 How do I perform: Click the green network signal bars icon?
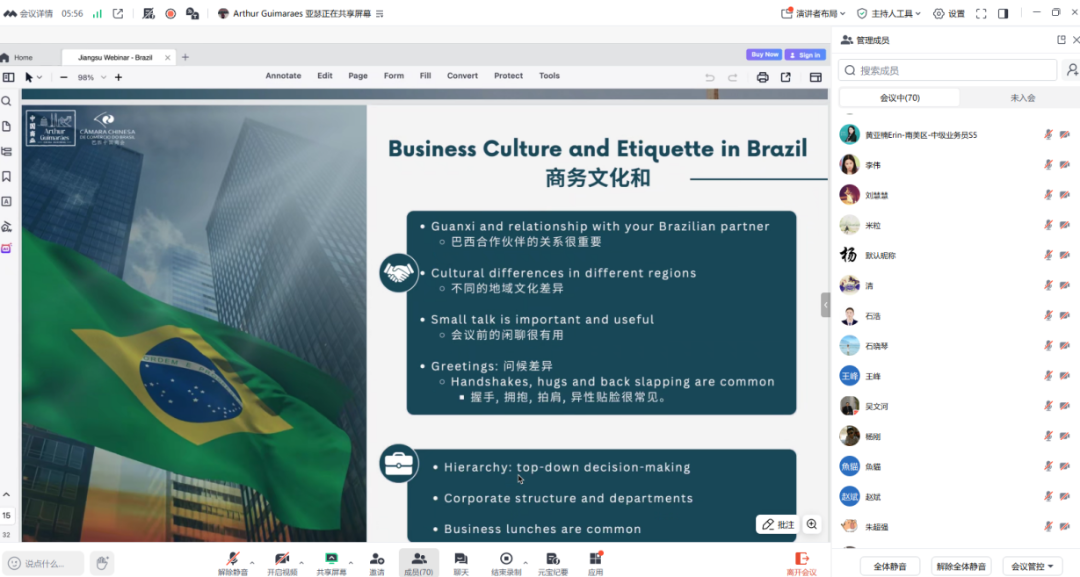pyautogui.click(x=97, y=13)
